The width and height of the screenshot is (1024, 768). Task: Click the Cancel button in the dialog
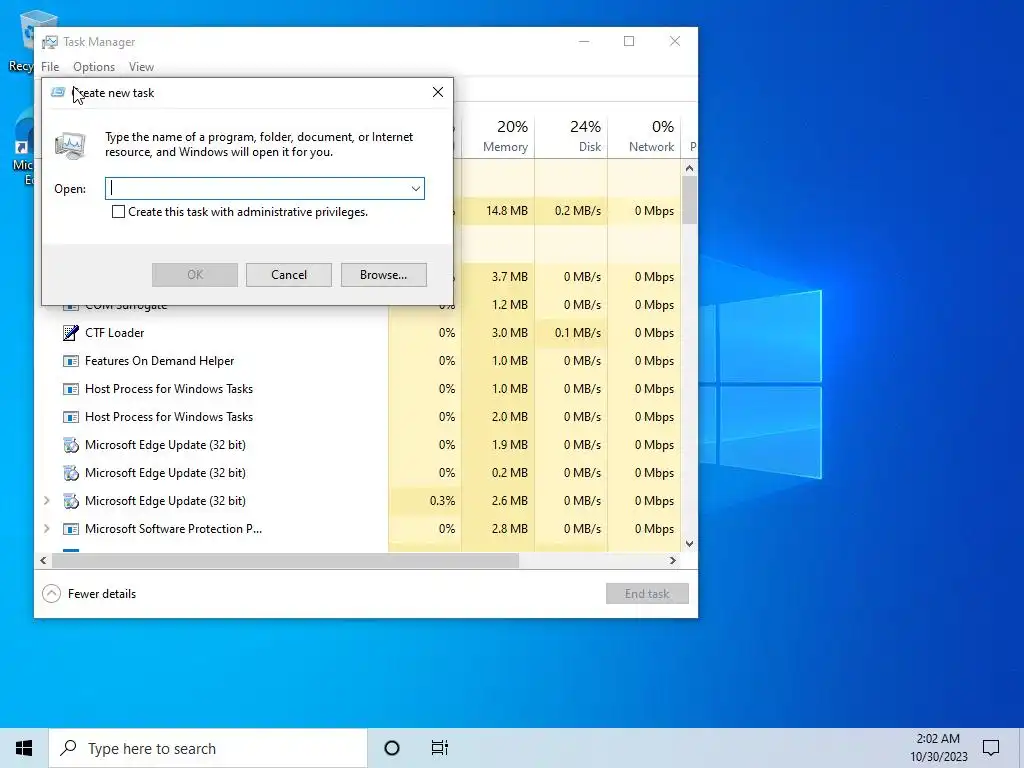(x=289, y=275)
